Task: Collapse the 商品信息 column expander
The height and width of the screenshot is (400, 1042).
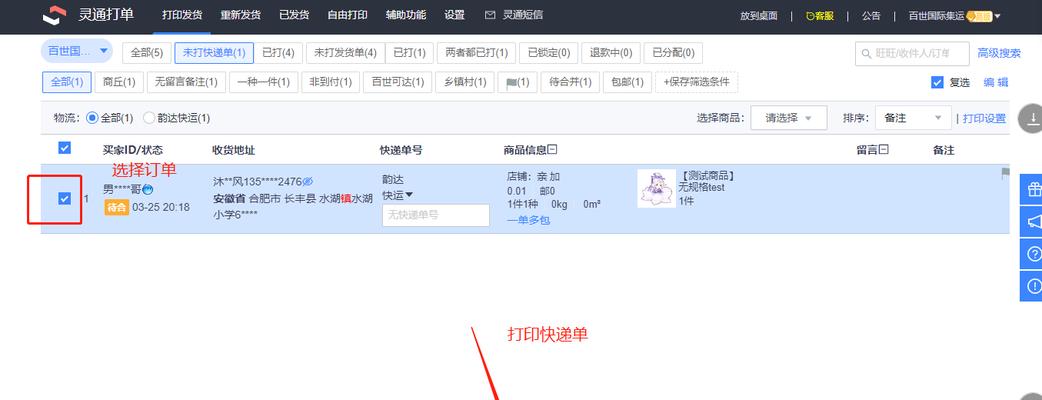Action: coord(552,150)
